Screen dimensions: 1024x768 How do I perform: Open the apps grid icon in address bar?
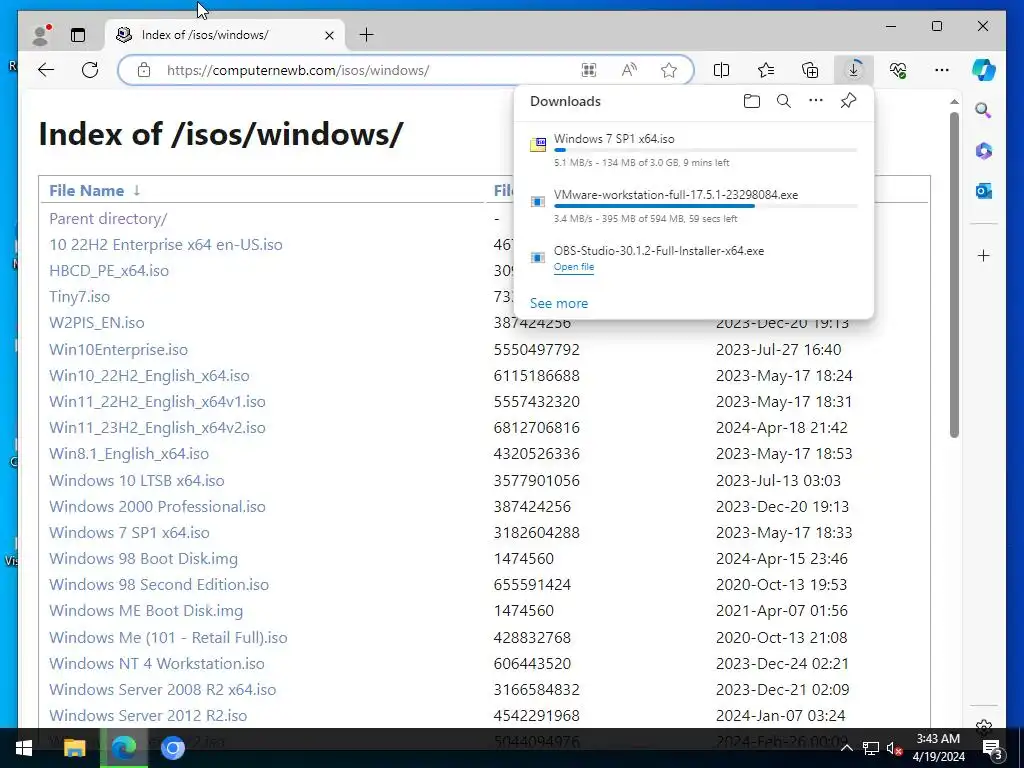click(x=588, y=70)
